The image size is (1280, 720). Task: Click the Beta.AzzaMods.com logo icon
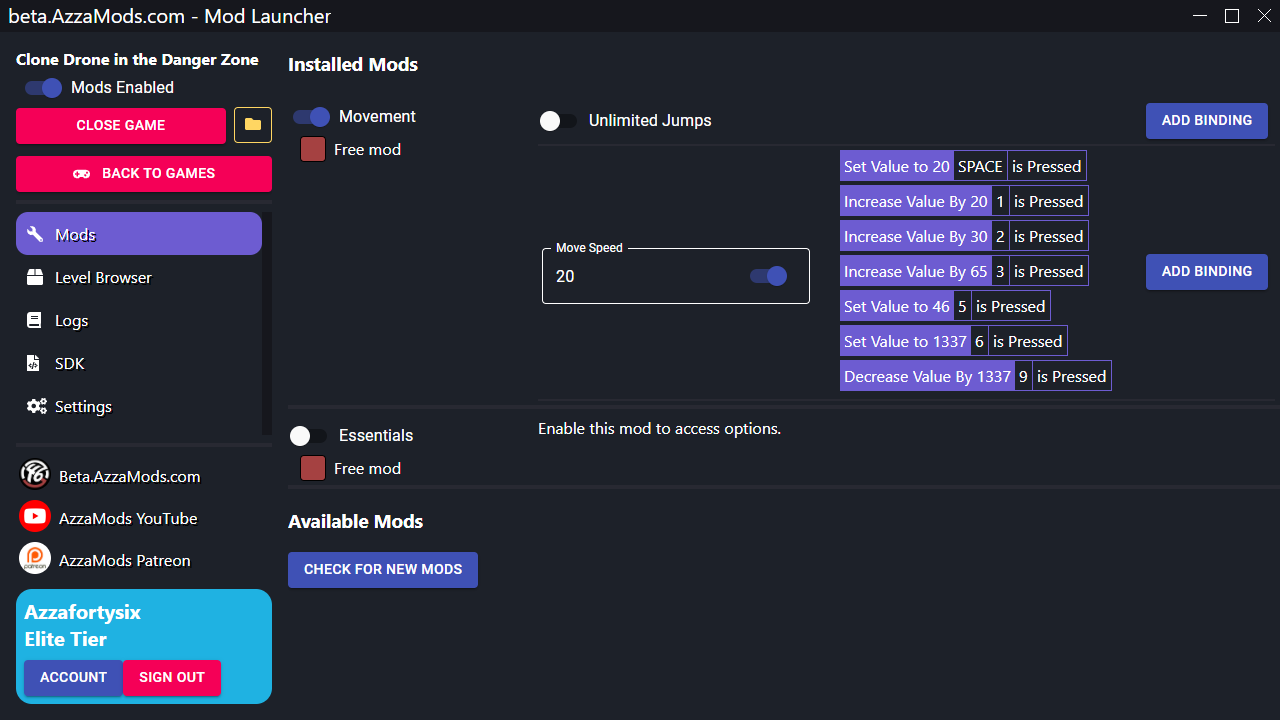(x=35, y=474)
